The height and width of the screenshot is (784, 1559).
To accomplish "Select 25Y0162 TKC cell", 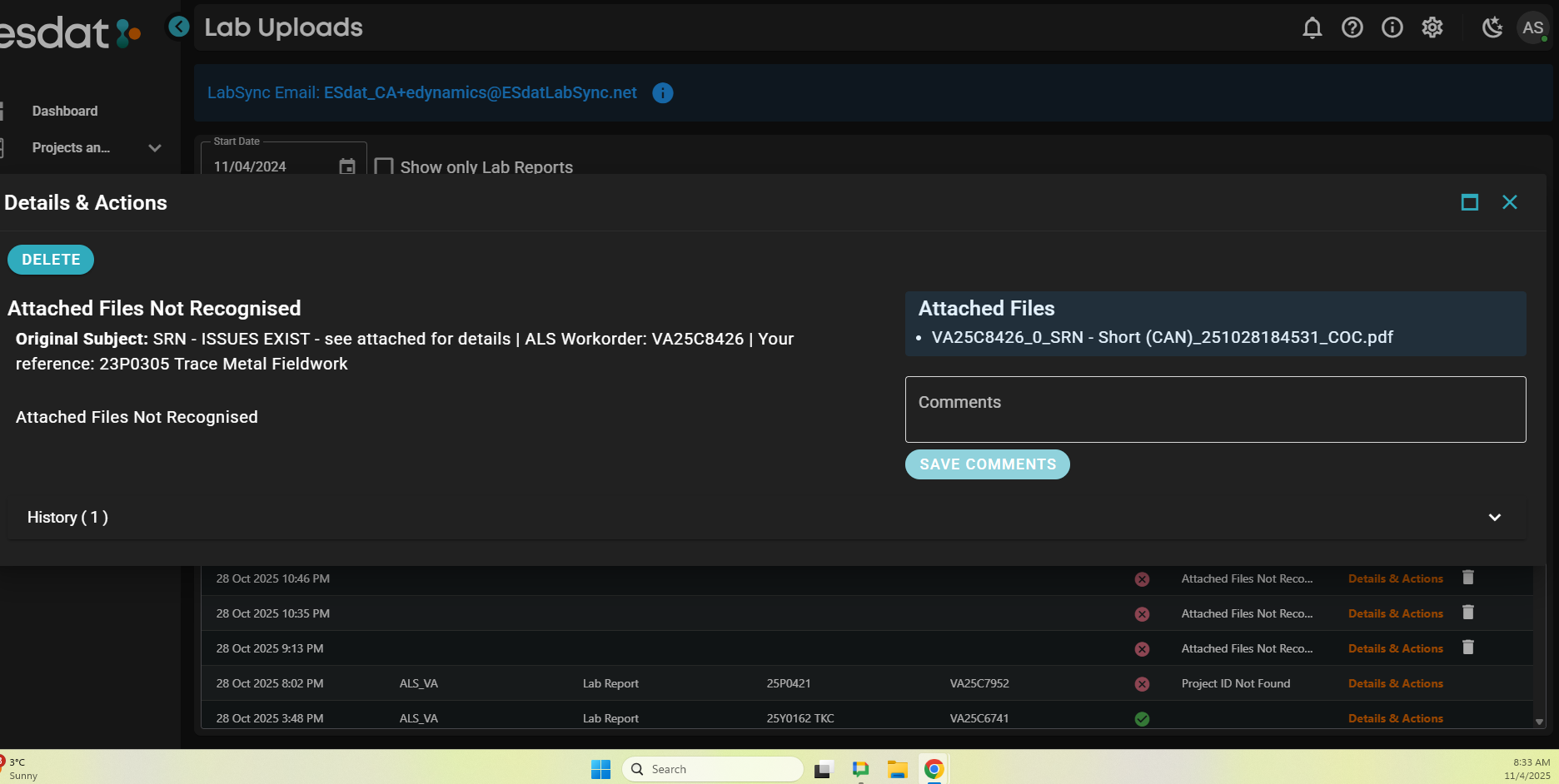I will pyautogui.click(x=800, y=719).
